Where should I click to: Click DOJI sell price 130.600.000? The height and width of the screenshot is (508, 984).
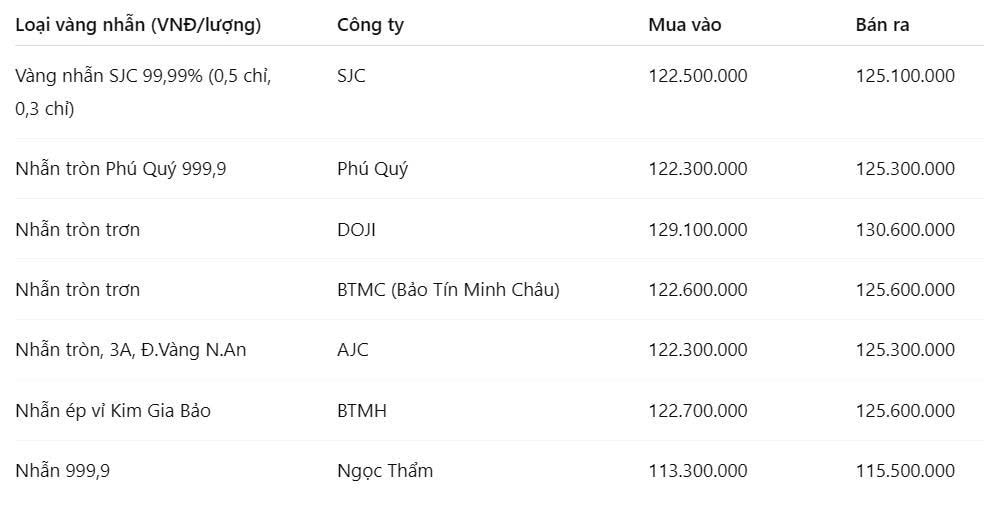tap(905, 230)
